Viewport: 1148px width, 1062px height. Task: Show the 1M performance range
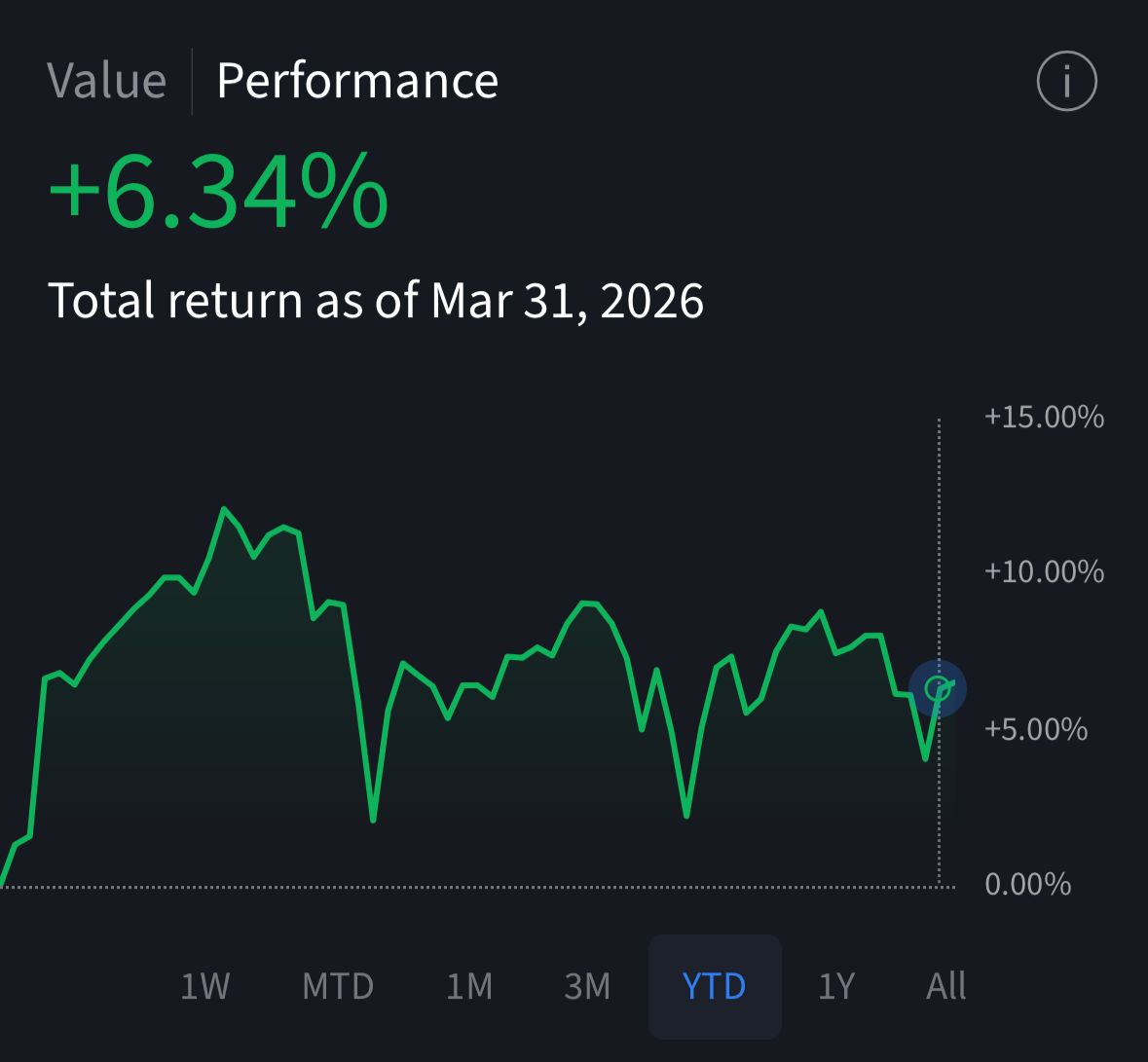pyautogui.click(x=469, y=986)
